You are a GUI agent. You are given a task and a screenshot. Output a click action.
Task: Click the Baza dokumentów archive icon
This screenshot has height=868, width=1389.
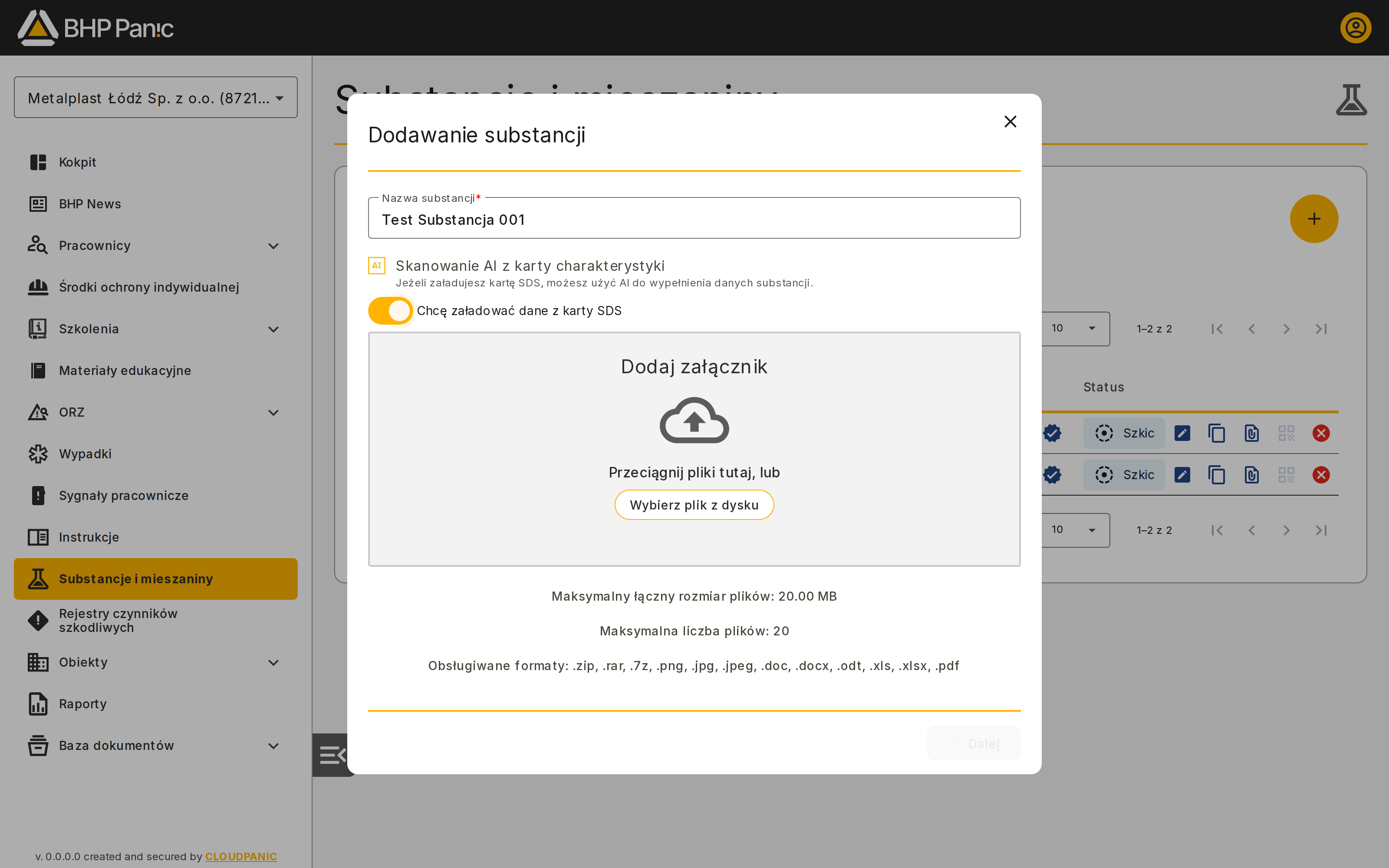pos(38,746)
